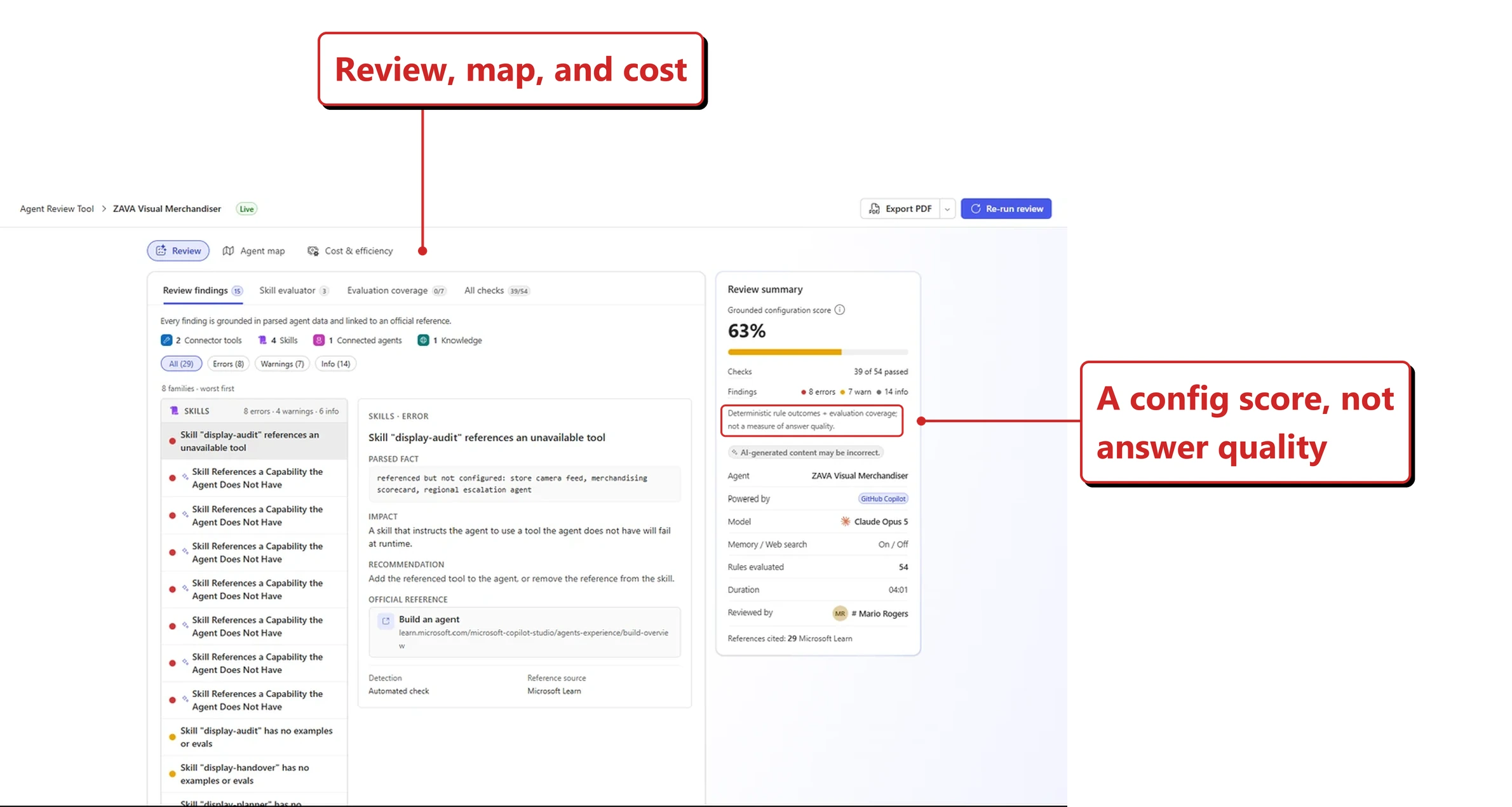The width and height of the screenshot is (1512, 807).
Task: Click the Connector tools icon
Action: click(166, 340)
